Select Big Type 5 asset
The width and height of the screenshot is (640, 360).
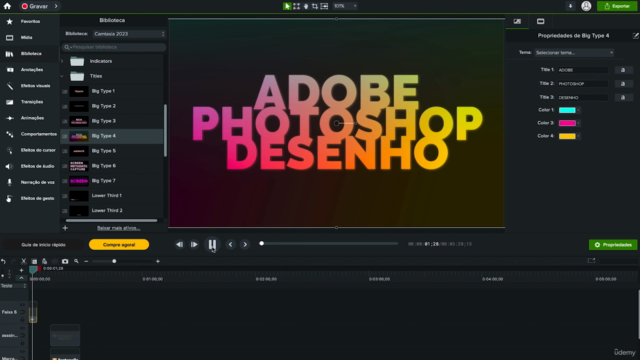(112, 151)
